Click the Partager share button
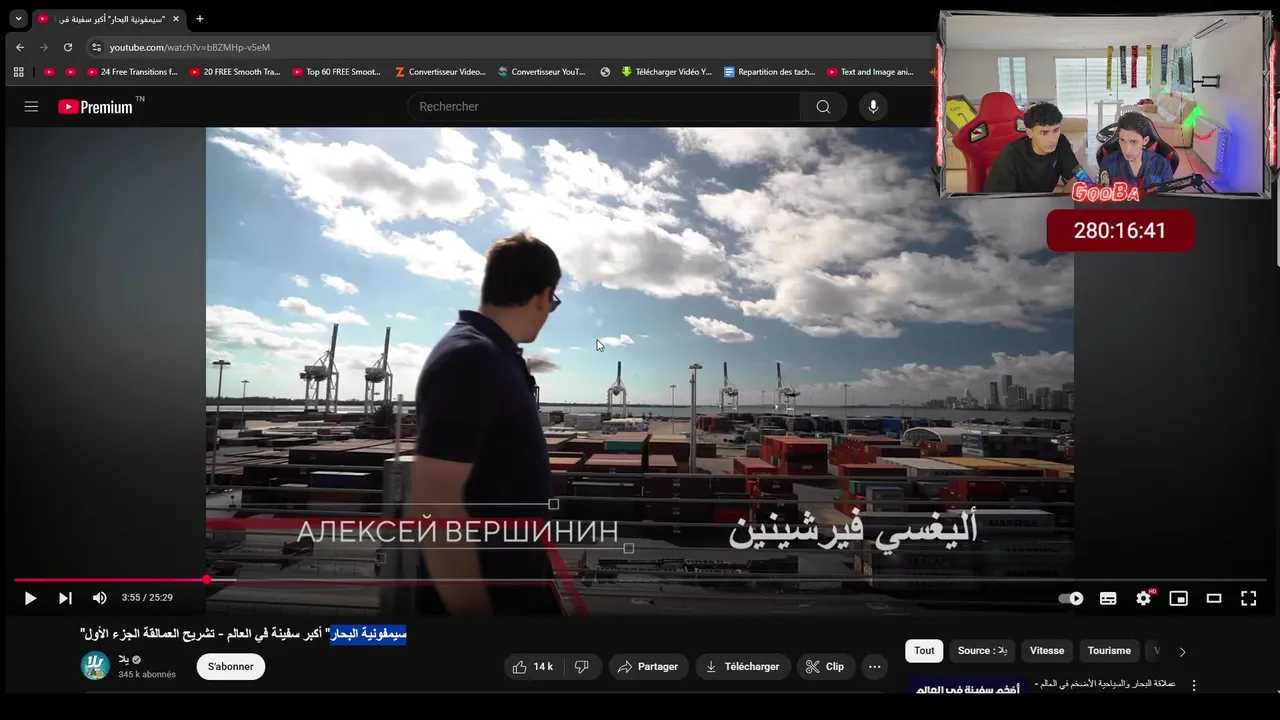Viewport: 1280px width, 720px height. coord(649,667)
